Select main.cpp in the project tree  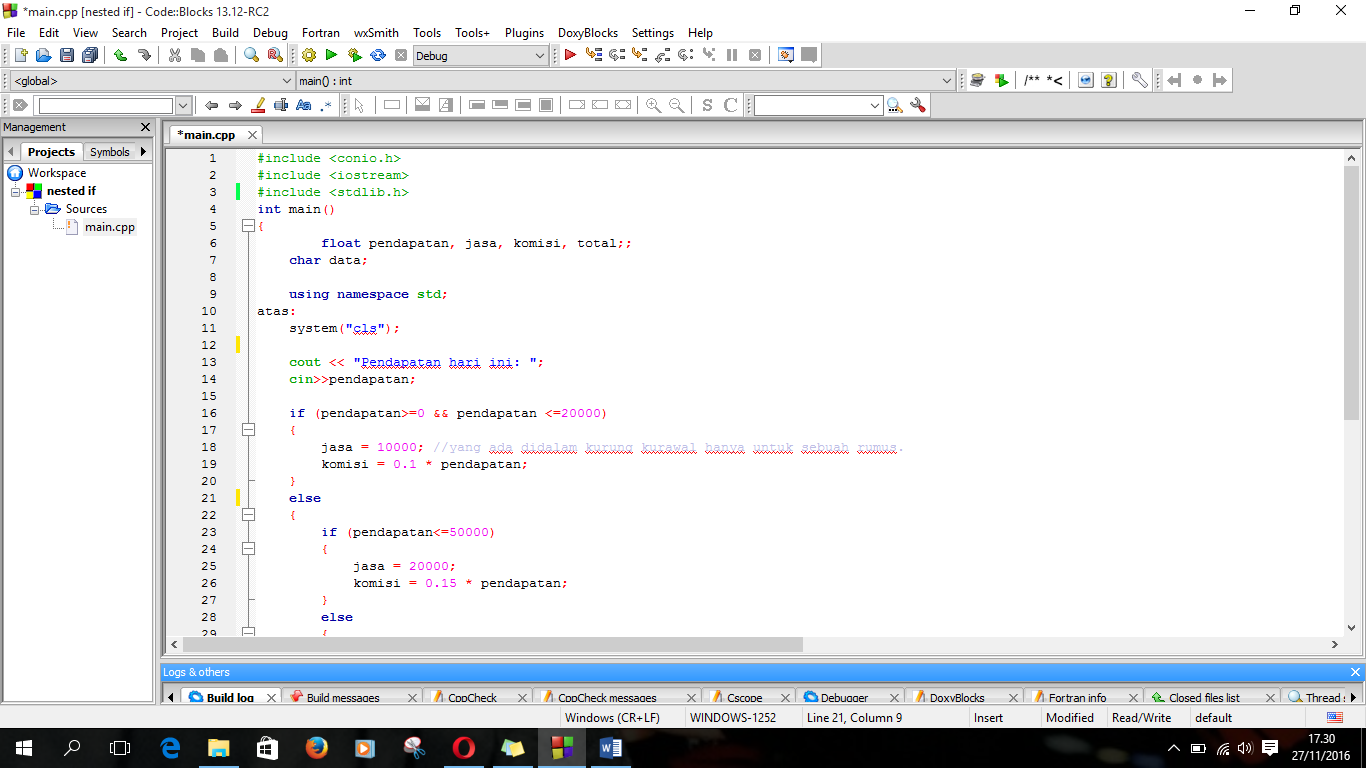(110, 227)
